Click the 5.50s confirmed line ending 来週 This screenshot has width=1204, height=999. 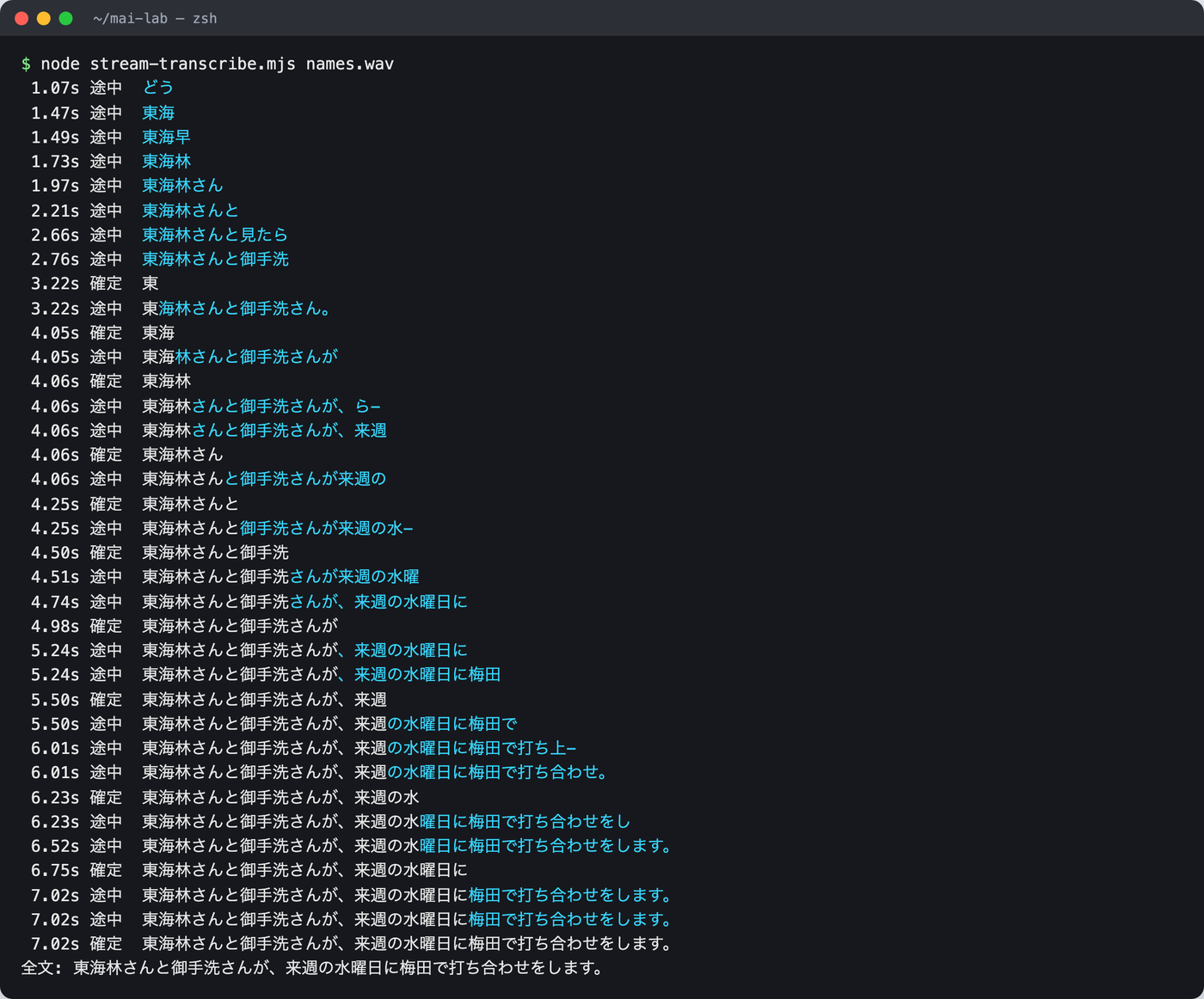click(209, 700)
